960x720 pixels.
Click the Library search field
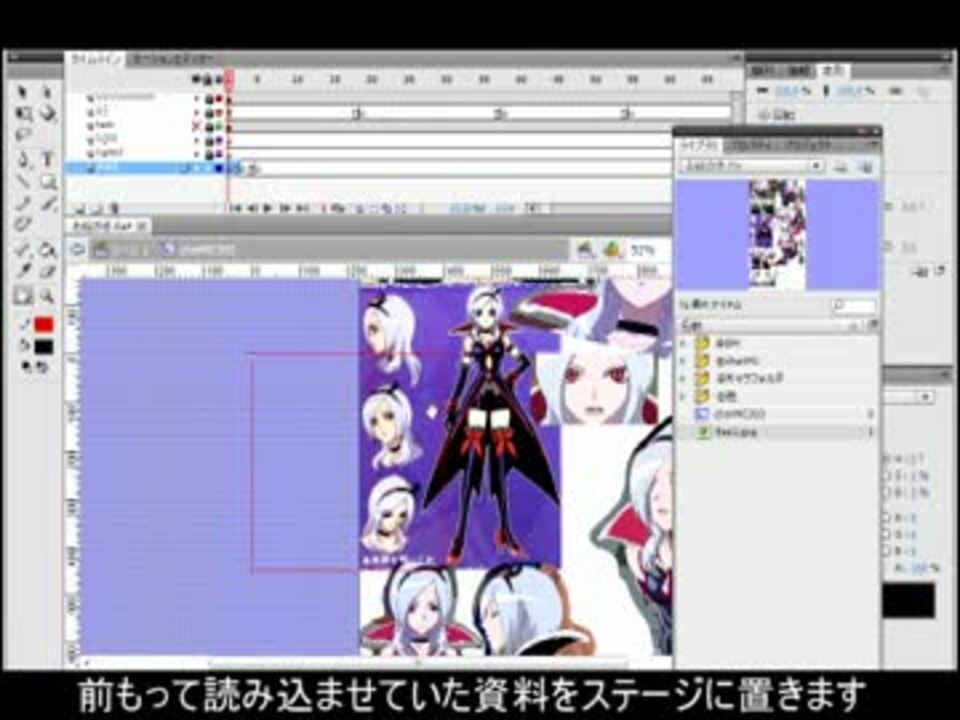tap(854, 305)
